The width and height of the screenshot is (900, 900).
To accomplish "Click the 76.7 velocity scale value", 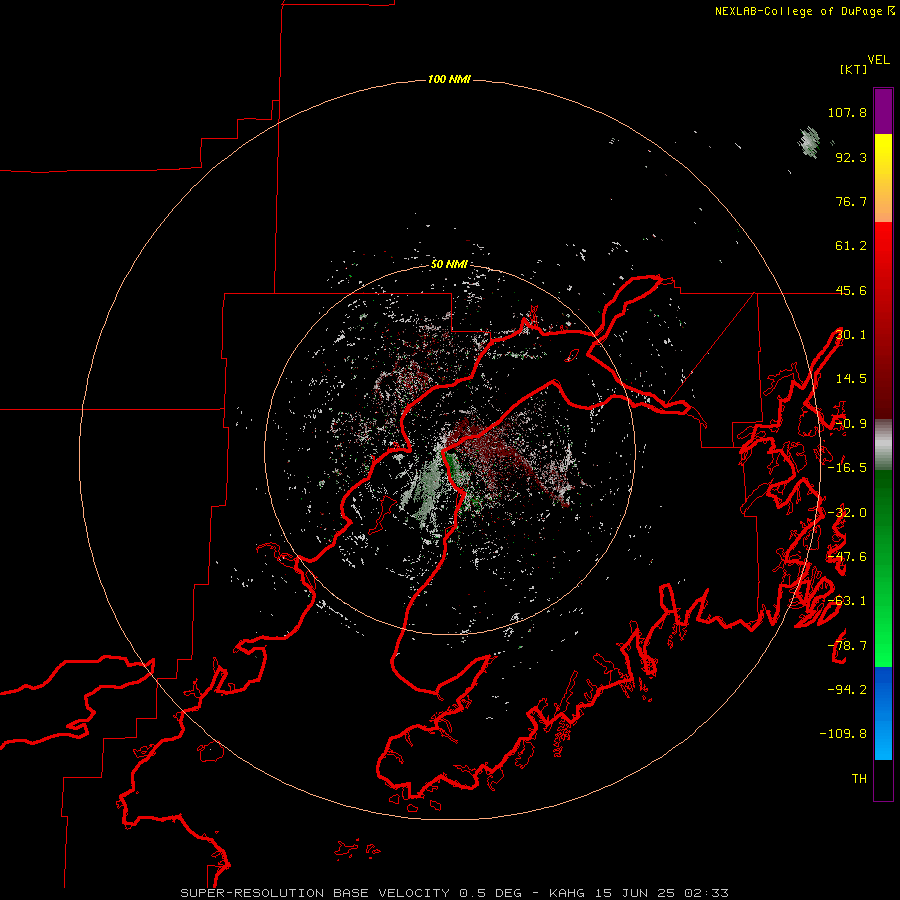I will 851,201.
